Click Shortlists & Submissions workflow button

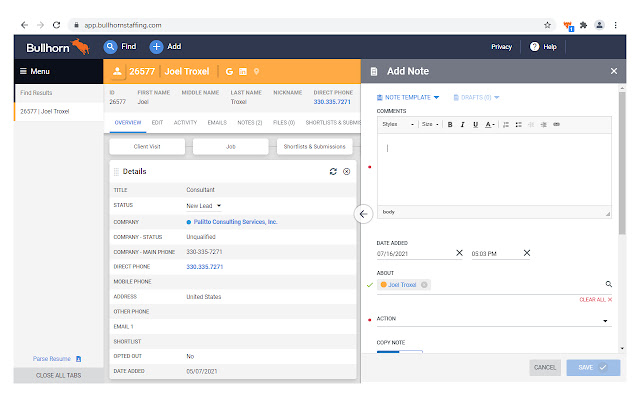coord(314,147)
